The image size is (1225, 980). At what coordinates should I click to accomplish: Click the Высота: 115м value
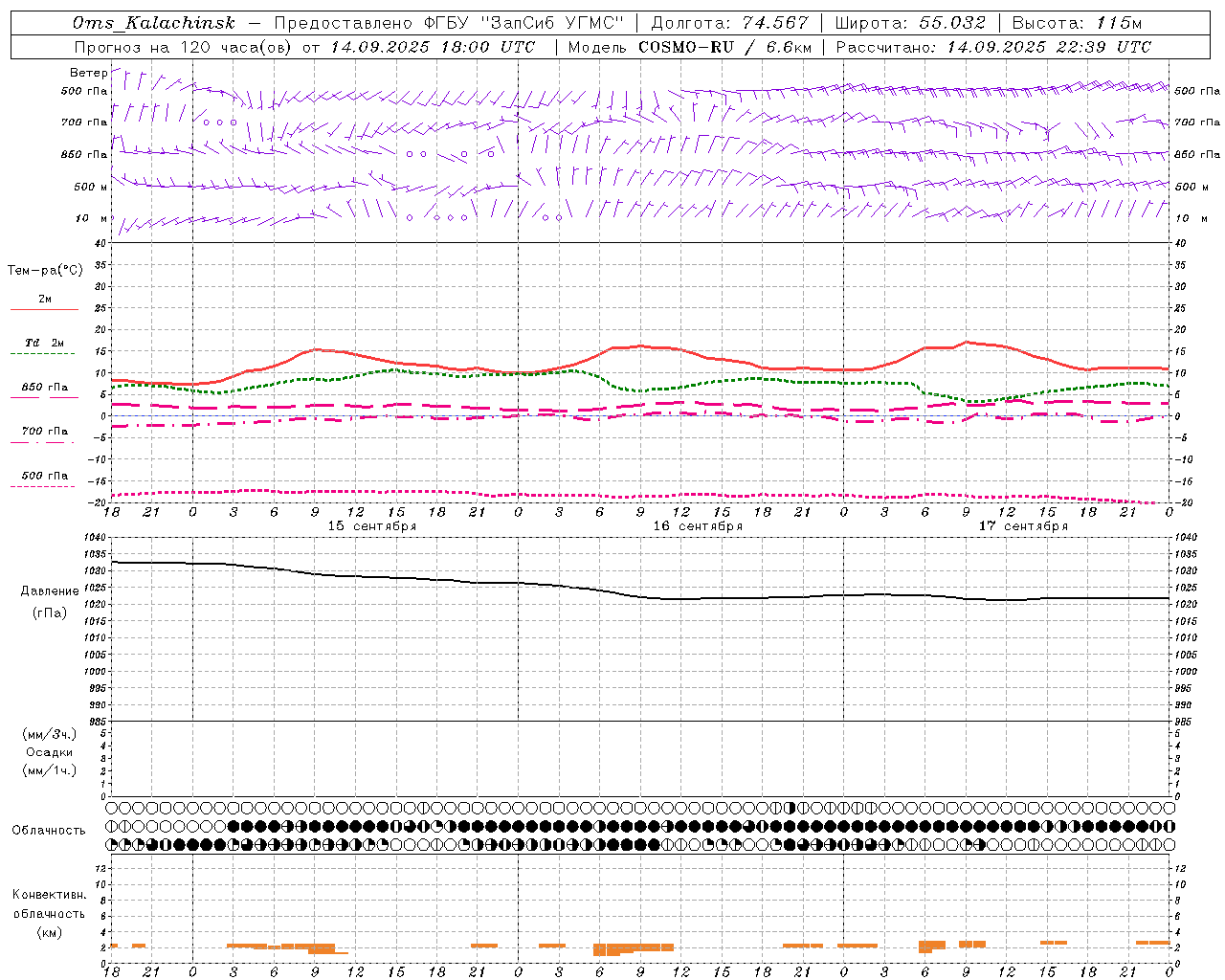(1077, 23)
